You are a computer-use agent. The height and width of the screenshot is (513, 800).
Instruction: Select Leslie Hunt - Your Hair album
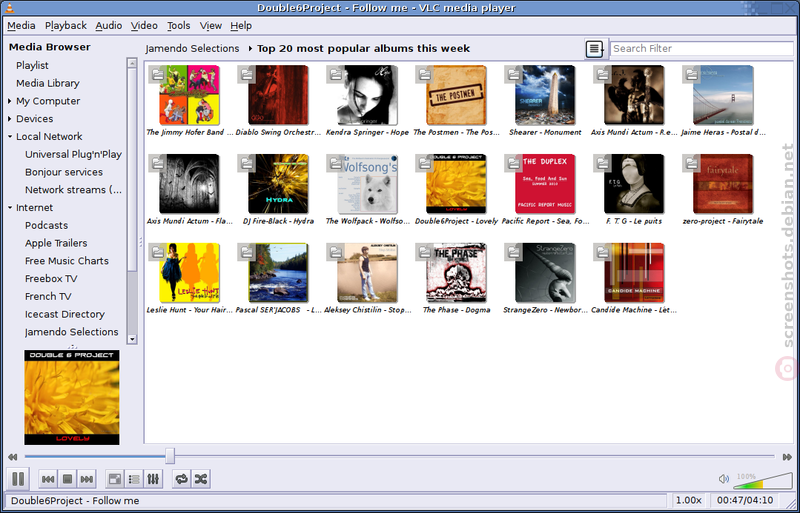(189, 279)
